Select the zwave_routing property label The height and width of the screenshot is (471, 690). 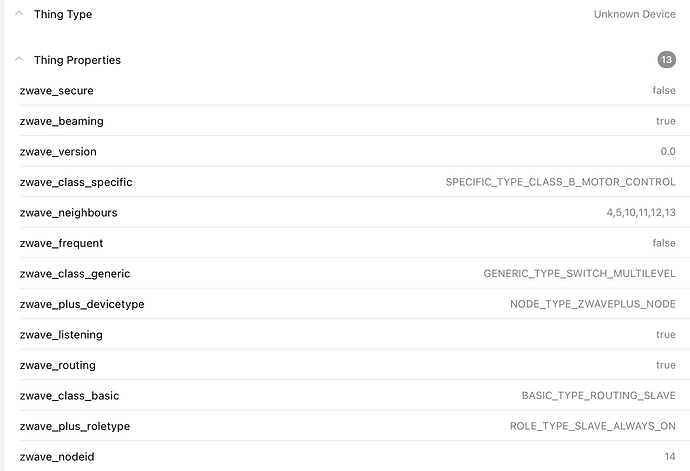pyautogui.click(x=58, y=365)
